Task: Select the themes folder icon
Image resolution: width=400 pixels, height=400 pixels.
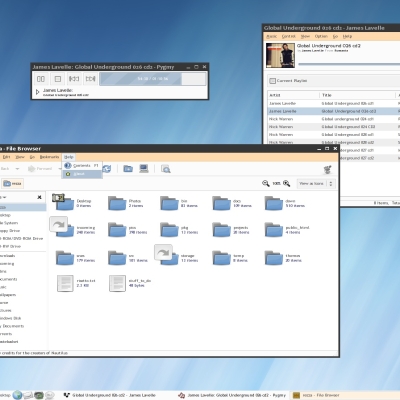Action: (274, 258)
